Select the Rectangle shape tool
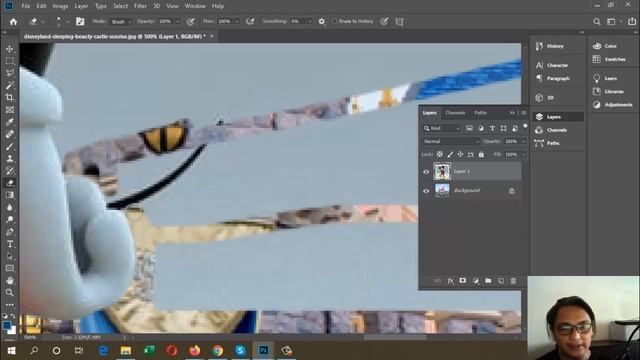This screenshot has width=640, height=360. click(x=10, y=268)
